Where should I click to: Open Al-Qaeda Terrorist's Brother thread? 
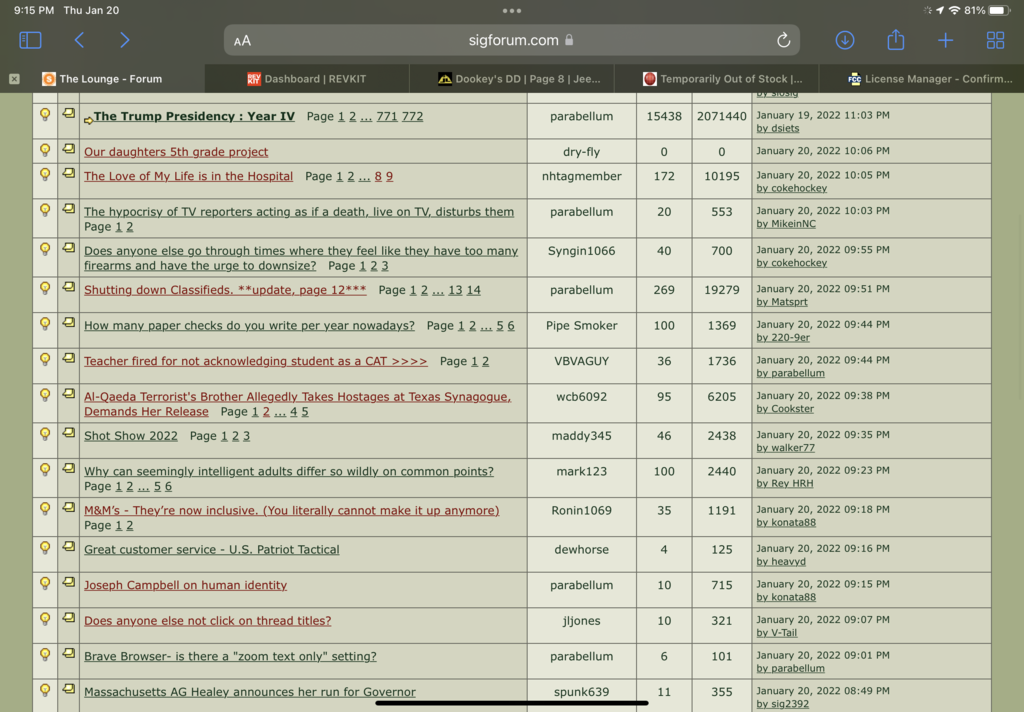pyautogui.click(x=297, y=404)
